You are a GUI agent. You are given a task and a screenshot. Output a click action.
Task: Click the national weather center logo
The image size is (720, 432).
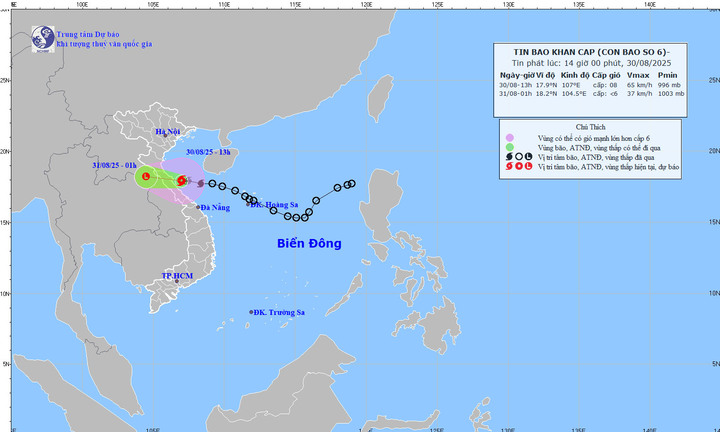[43, 38]
